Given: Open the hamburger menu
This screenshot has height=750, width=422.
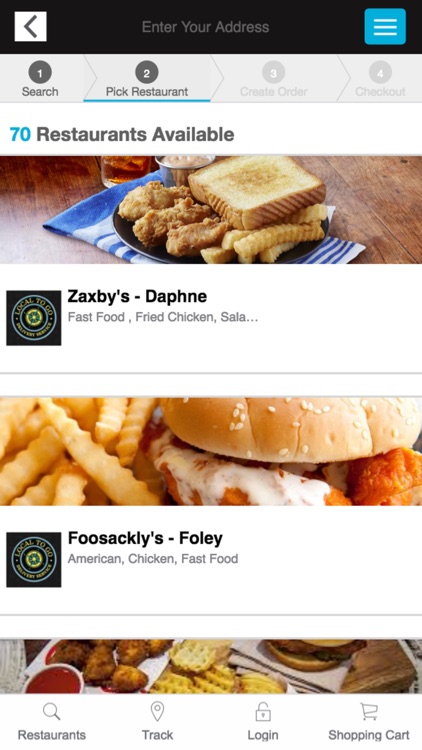Looking at the screenshot, I should tap(385, 27).
